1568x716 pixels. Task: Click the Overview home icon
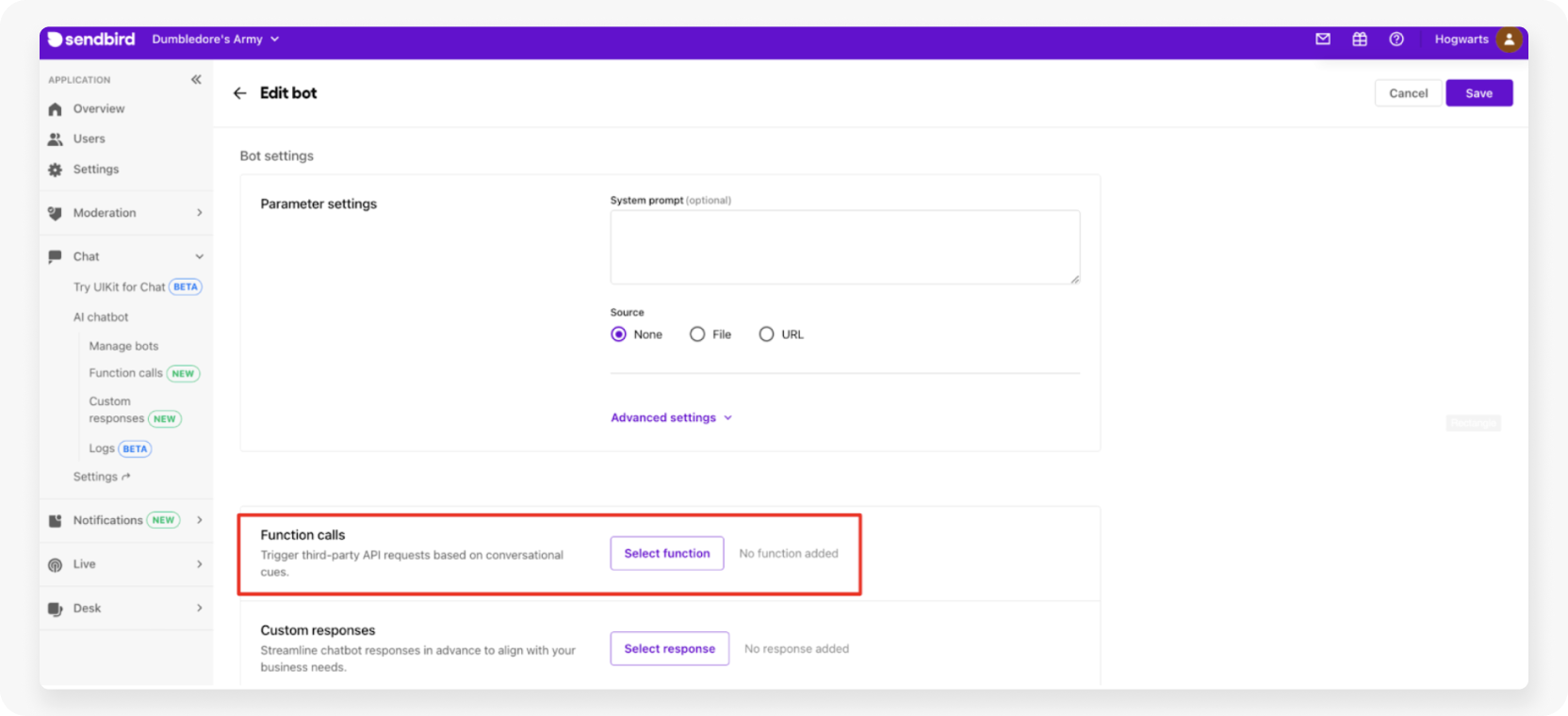(x=55, y=109)
